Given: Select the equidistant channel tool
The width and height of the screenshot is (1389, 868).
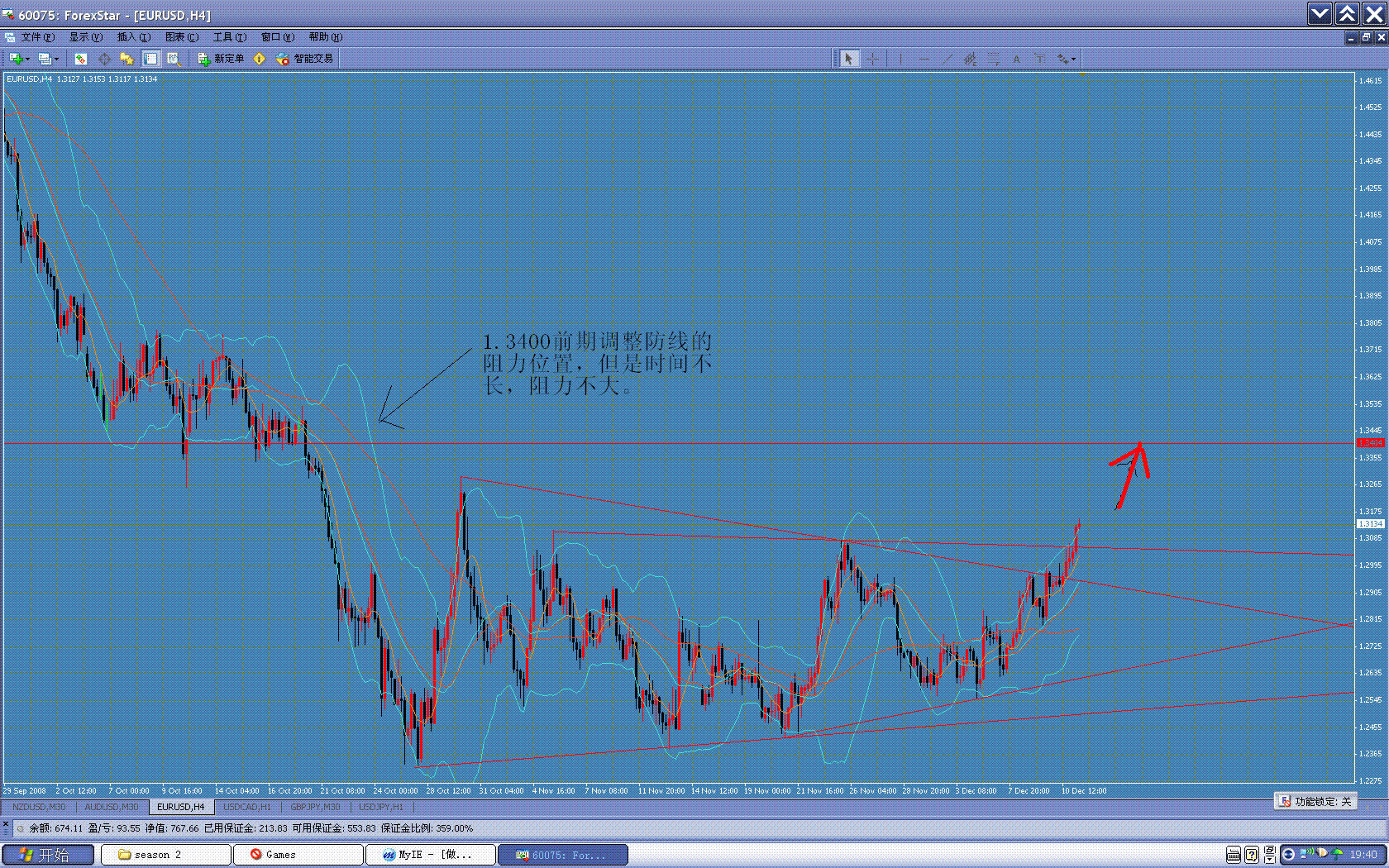Looking at the screenshot, I should (x=970, y=59).
